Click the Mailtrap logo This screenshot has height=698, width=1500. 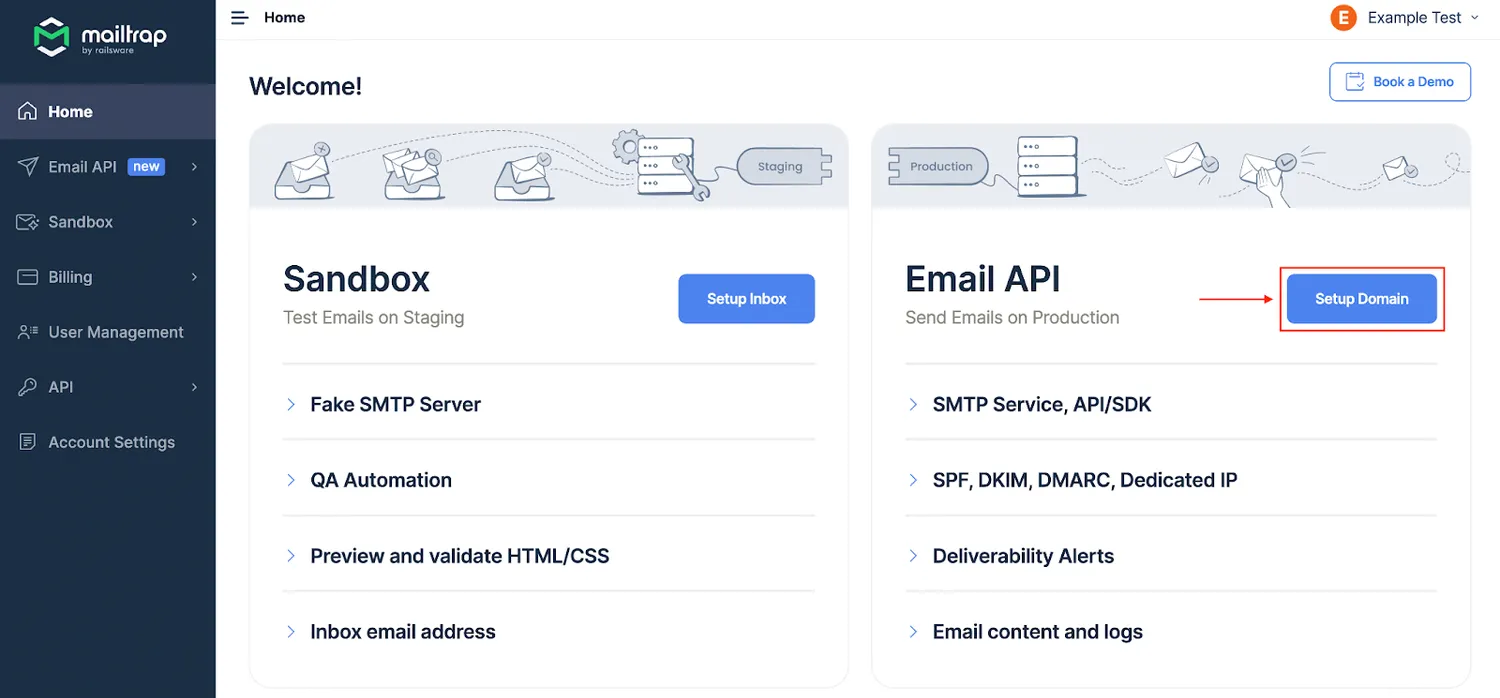(x=100, y=37)
